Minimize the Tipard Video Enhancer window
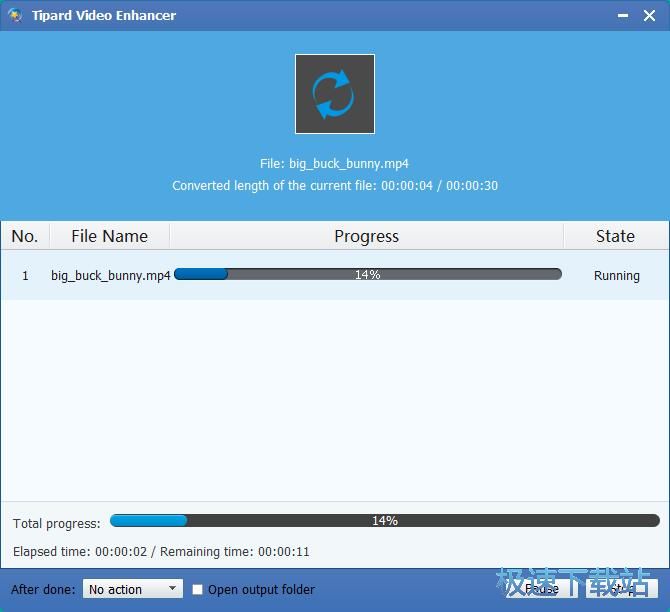This screenshot has width=670, height=612. point(623,16)
